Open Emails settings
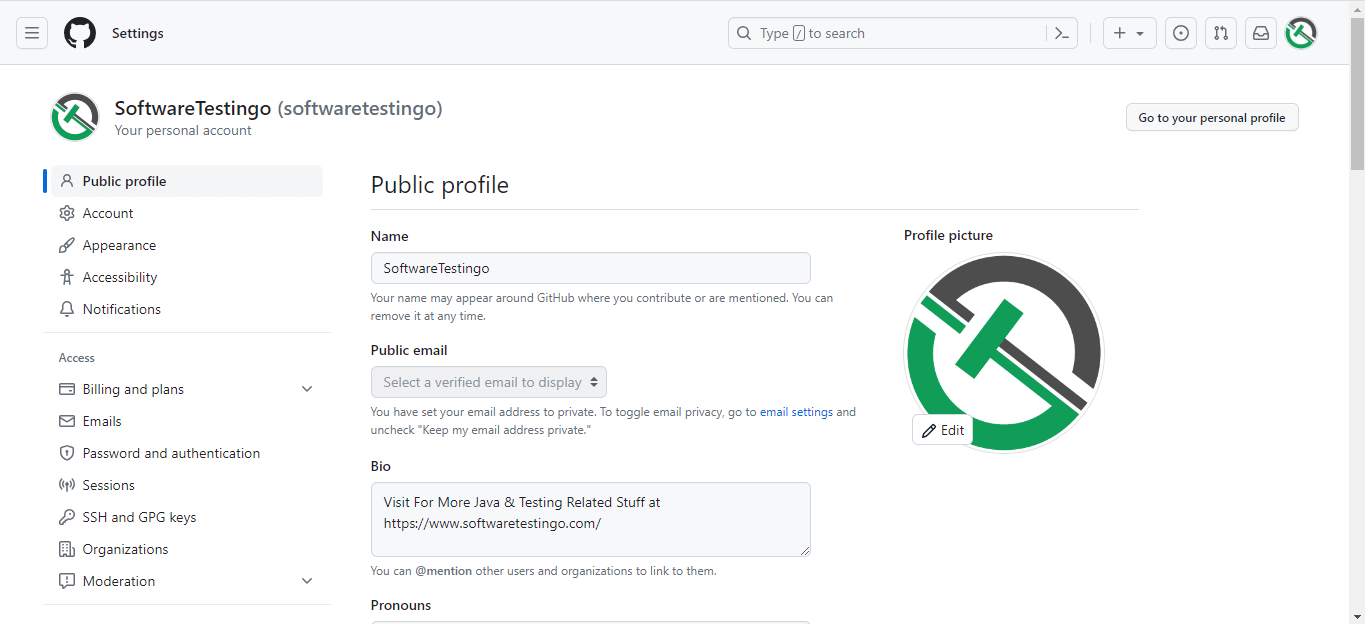Viewport: 1365px width, 624px height. click(187, 421)
